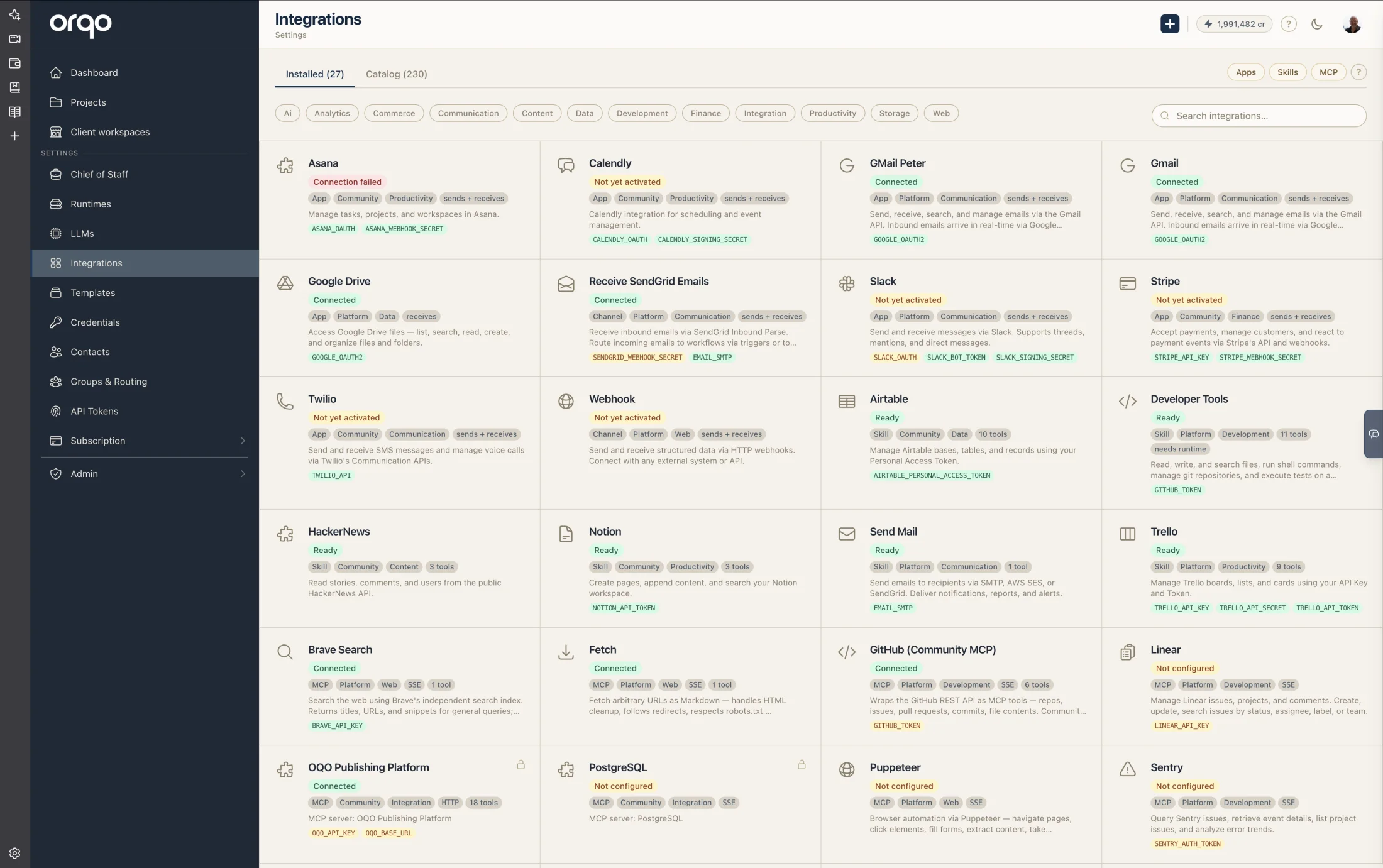
Task: Open the Linear integration title
Action: (x=1165, y=649)
